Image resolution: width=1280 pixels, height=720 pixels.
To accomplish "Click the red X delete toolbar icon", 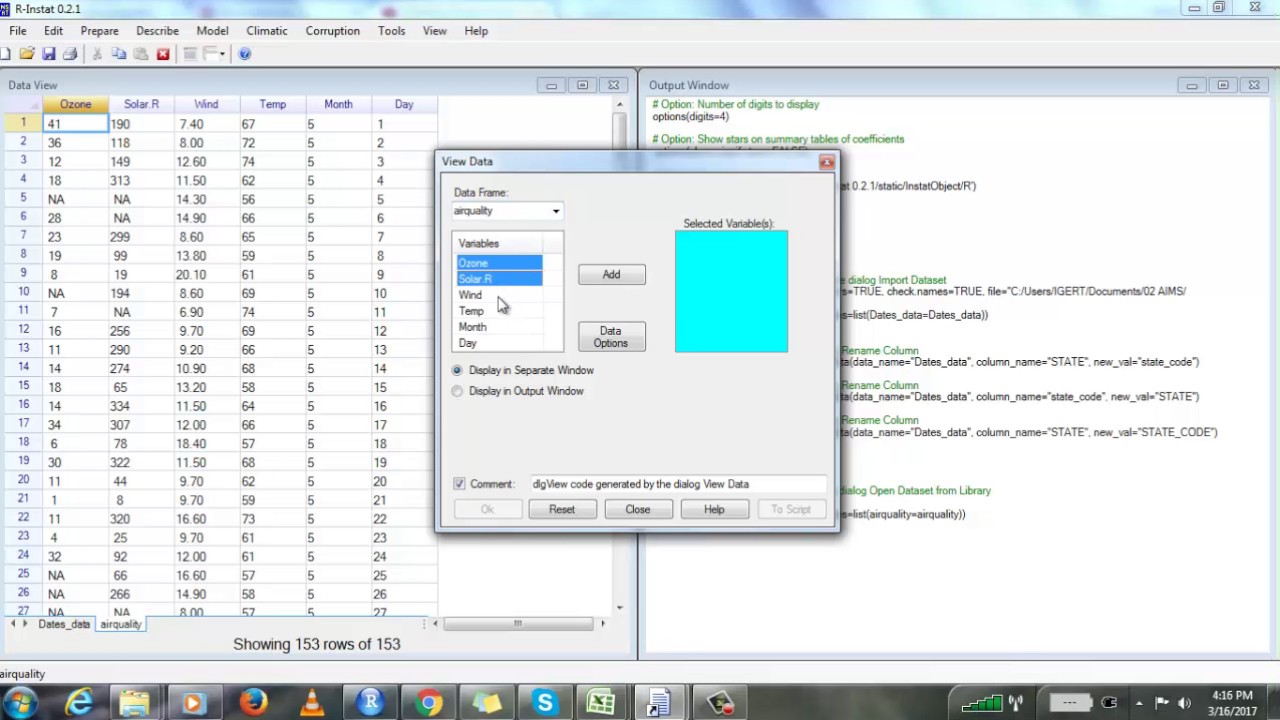I will (163, 54).
